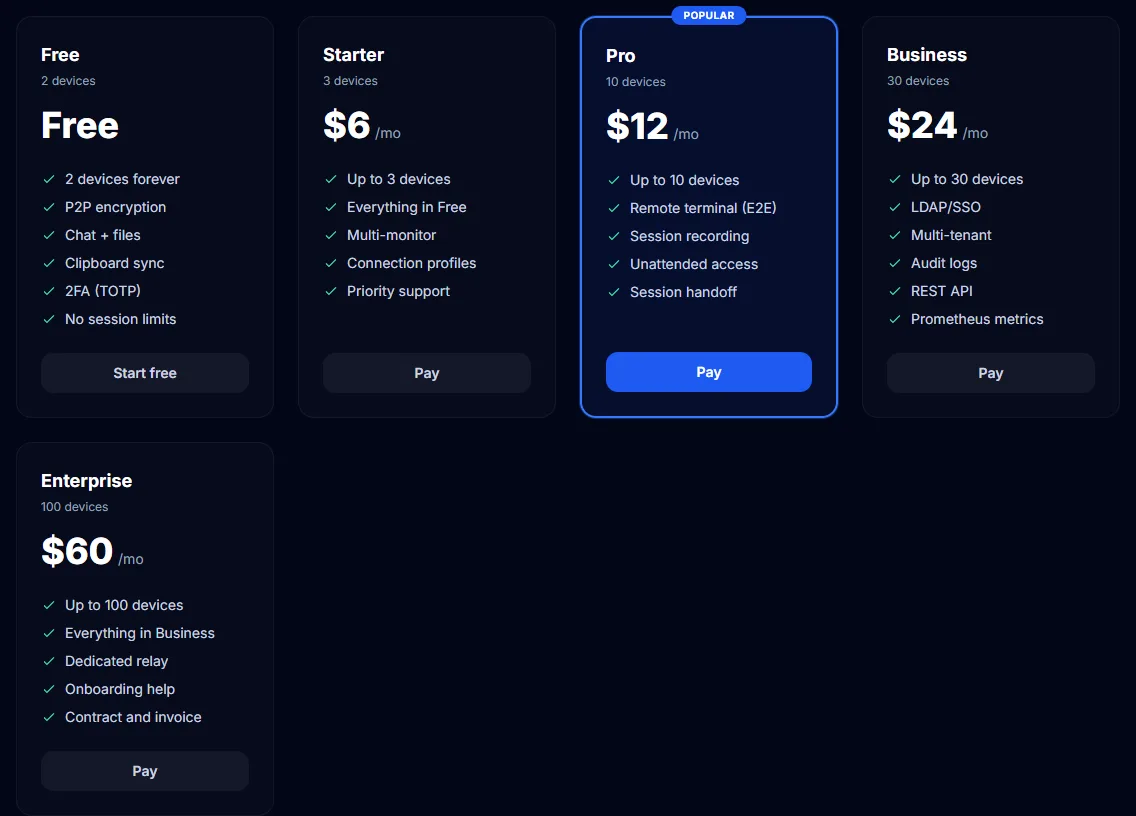The width and height of the screenshot is (1136, 816).
Task: Click checkmark beside Prometheus metrics
Action: (x=895, y=319)
